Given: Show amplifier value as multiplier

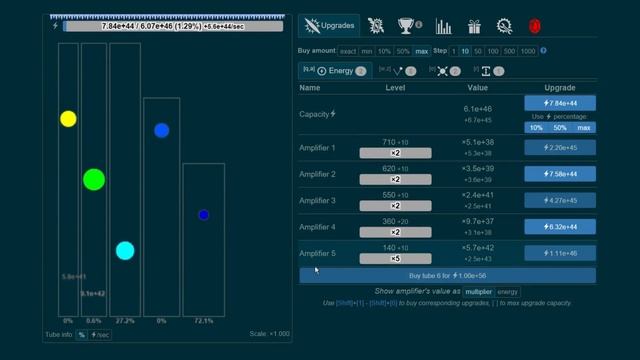Looking at the screenshot, I should [x=478, y=292].
